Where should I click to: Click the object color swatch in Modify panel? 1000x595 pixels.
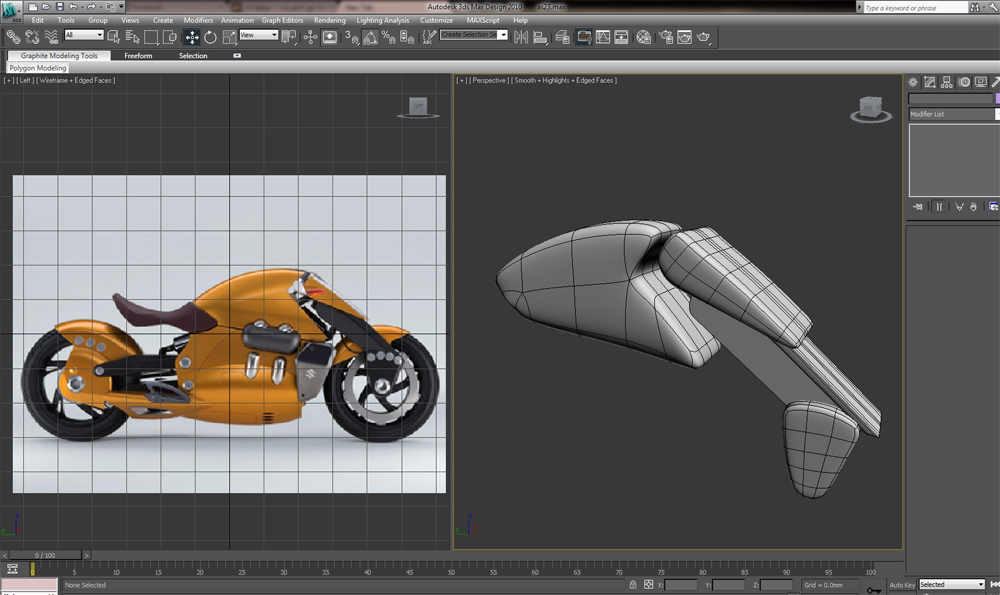[x=996, y=98]
